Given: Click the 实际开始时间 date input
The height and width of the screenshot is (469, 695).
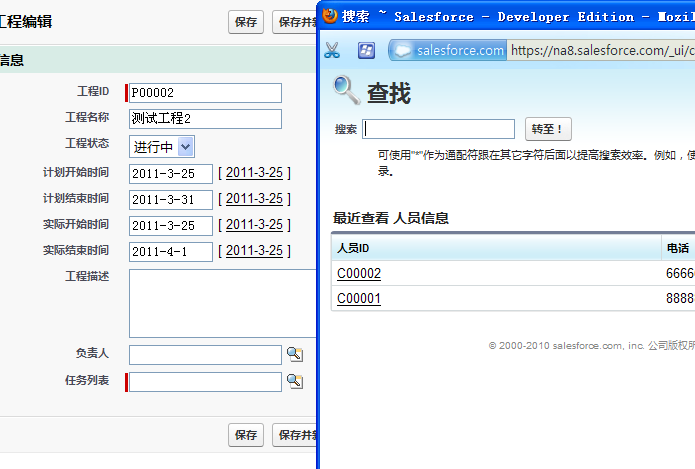Looking at the screenshot, I should 171,226.
